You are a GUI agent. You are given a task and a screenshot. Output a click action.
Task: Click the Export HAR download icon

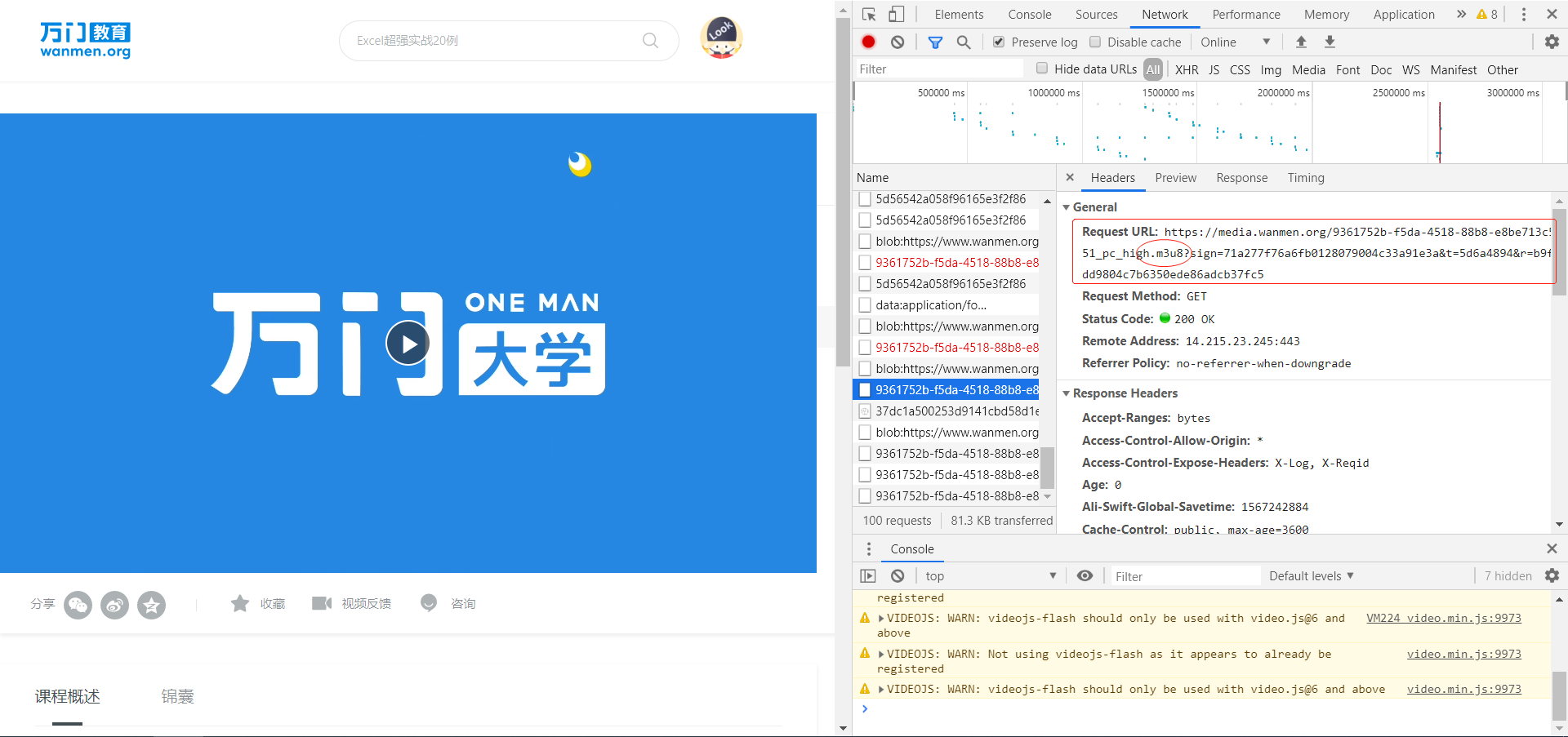coord(1330,42)
